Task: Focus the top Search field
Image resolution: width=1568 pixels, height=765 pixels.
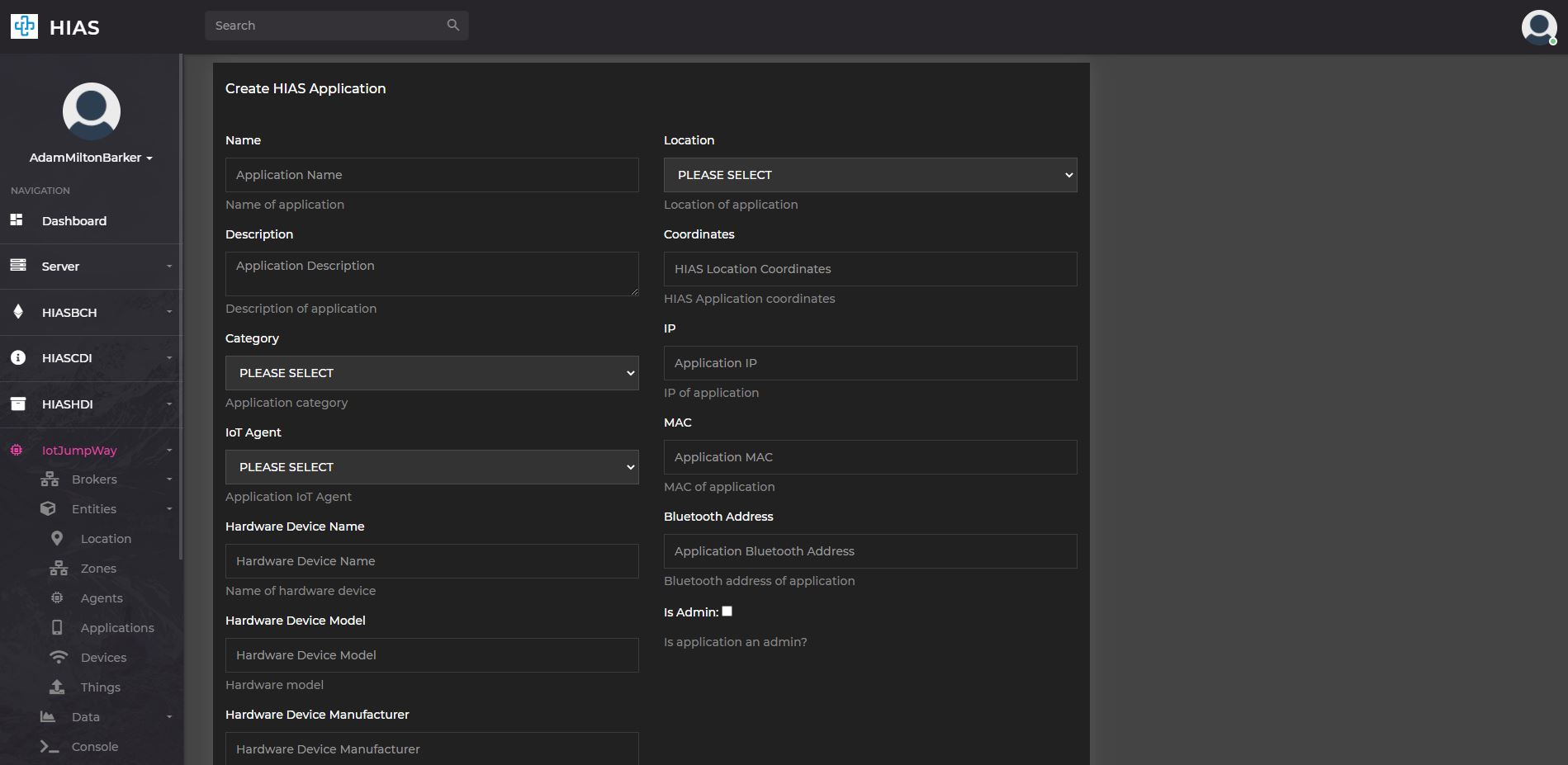Action: (337, 26)
